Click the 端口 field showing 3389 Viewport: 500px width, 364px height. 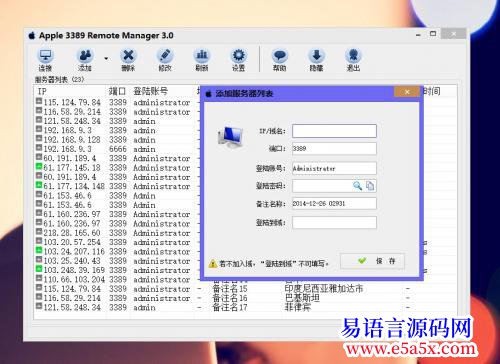(334, 149)
